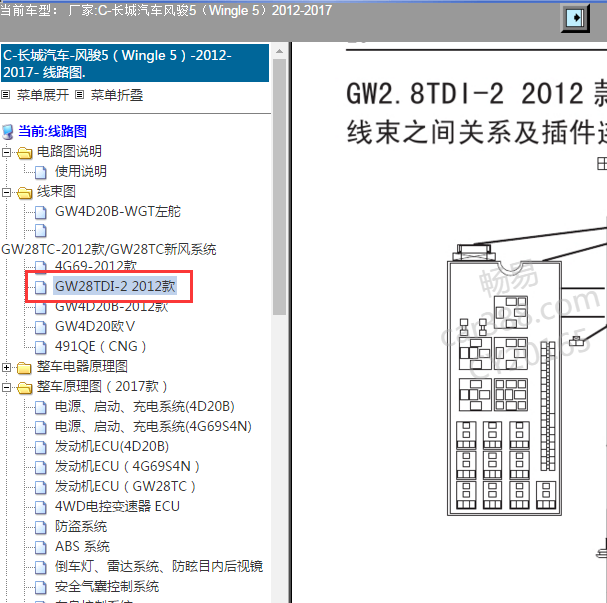Collapse the 线束图 tree node

pos(6,192)
